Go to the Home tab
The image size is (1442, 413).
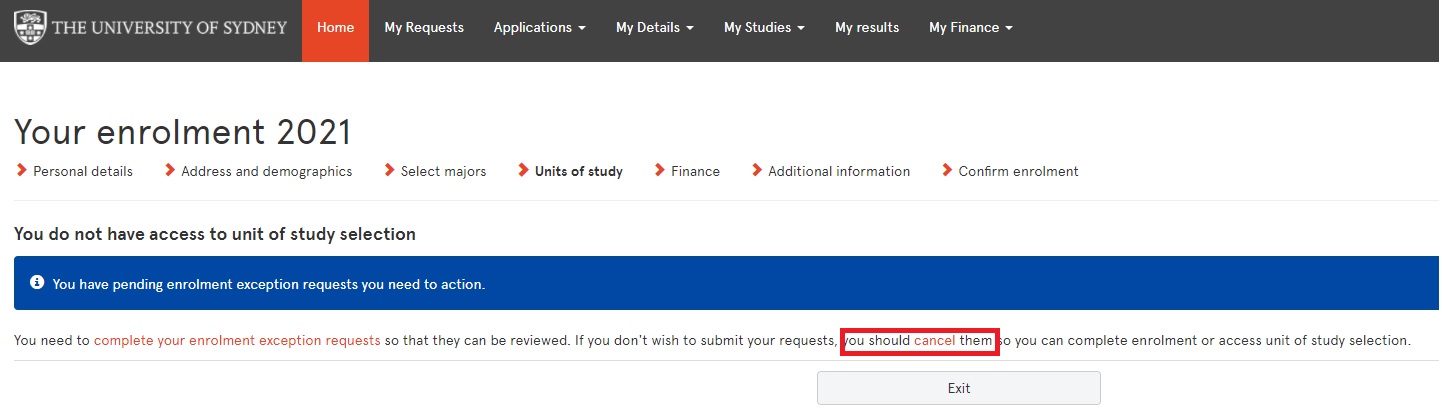(335, 28)
